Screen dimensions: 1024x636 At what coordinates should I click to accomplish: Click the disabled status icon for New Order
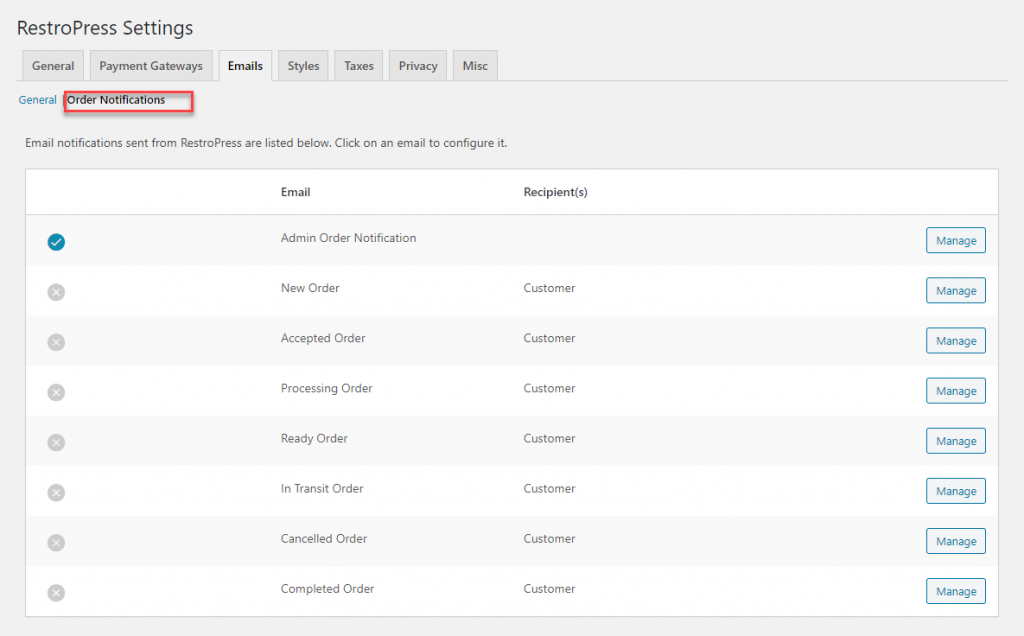point(56,292)
